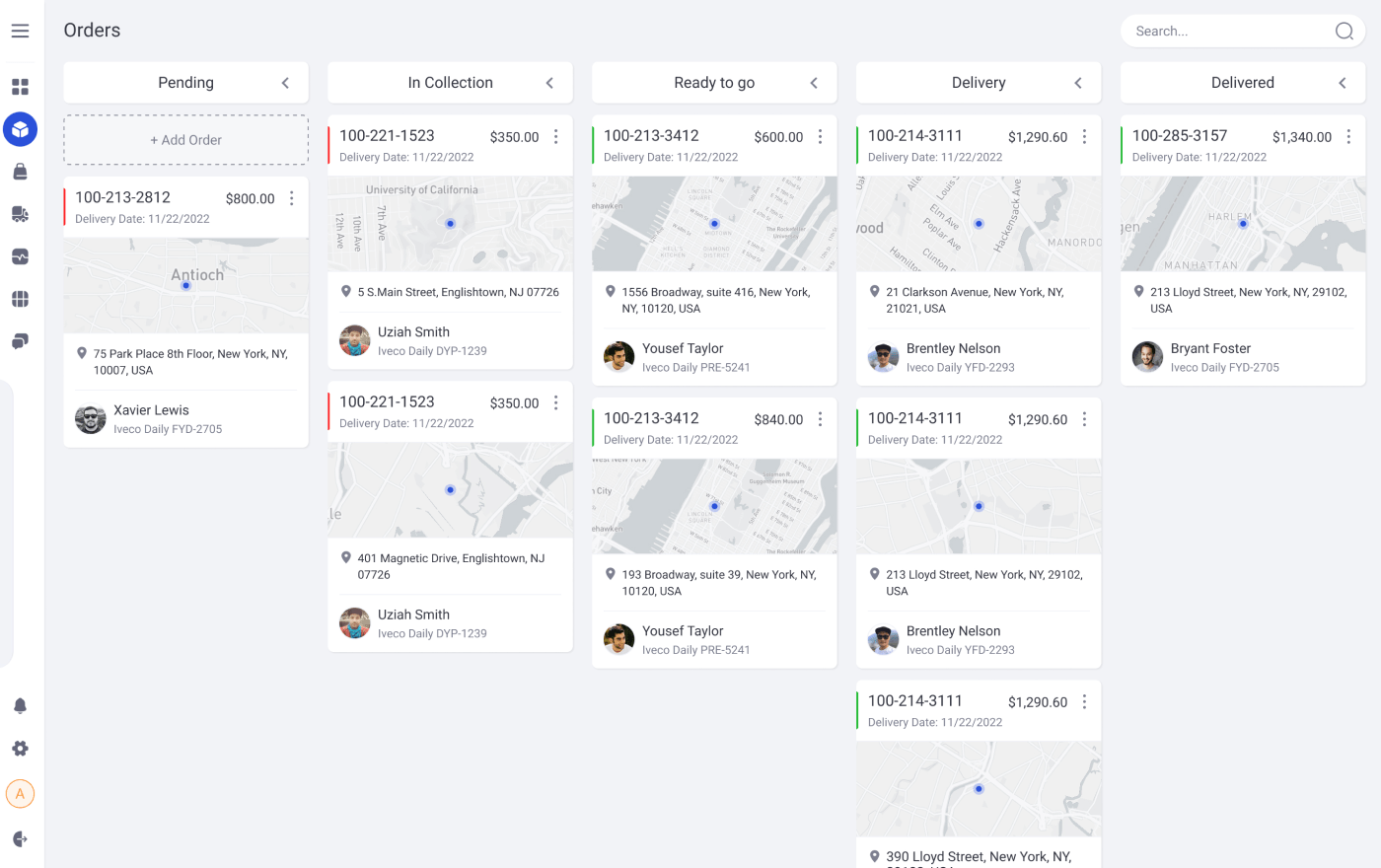This screenshot has width=1381, height=868.
Task: Open the settings gear icon
Action: click(x=20, y=749)
